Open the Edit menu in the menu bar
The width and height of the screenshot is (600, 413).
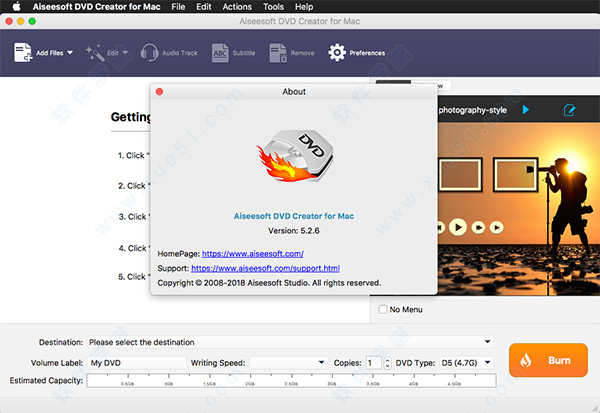(204, 7)
